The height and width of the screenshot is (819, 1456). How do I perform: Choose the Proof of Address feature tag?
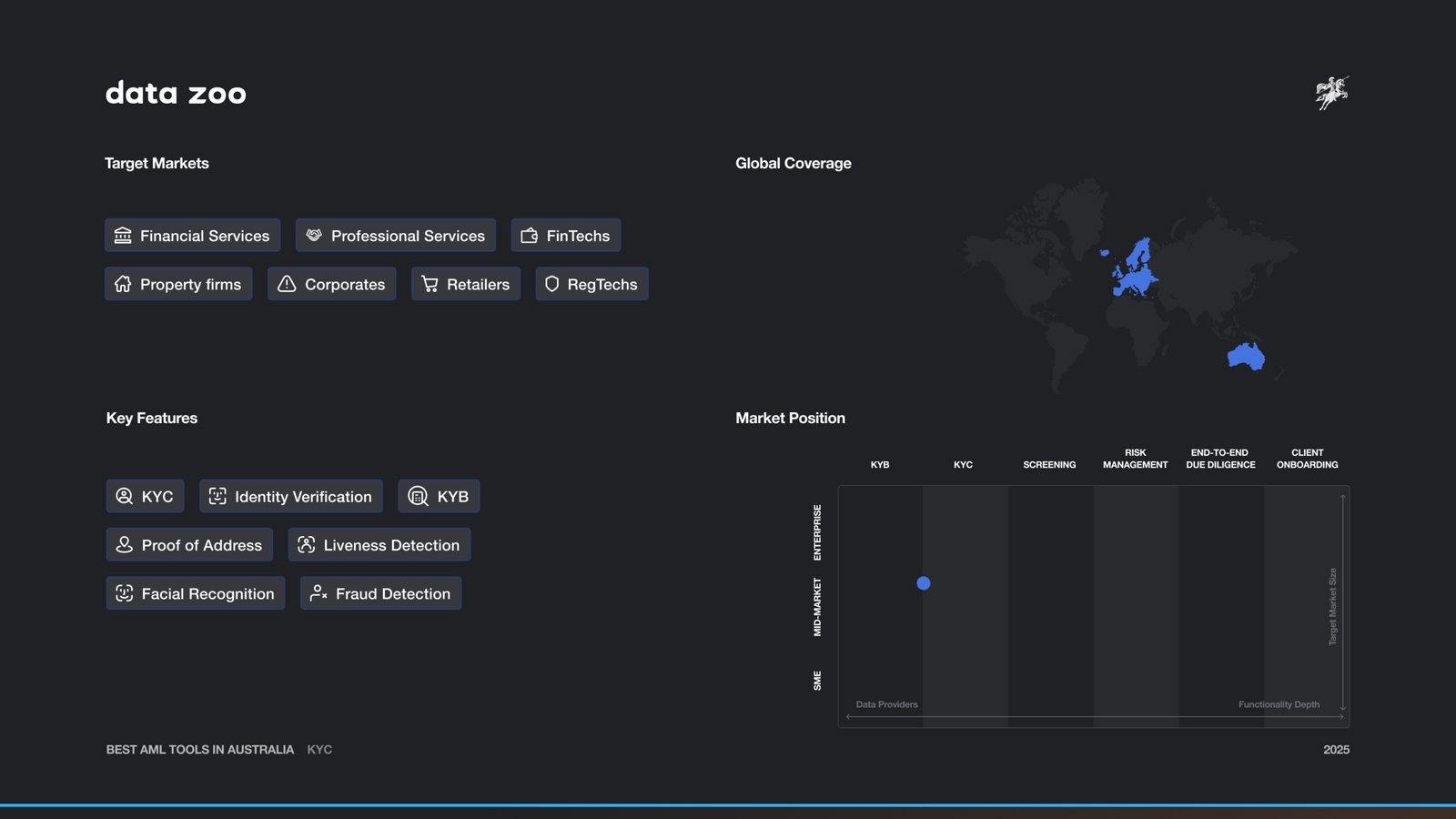click(189, 544)
